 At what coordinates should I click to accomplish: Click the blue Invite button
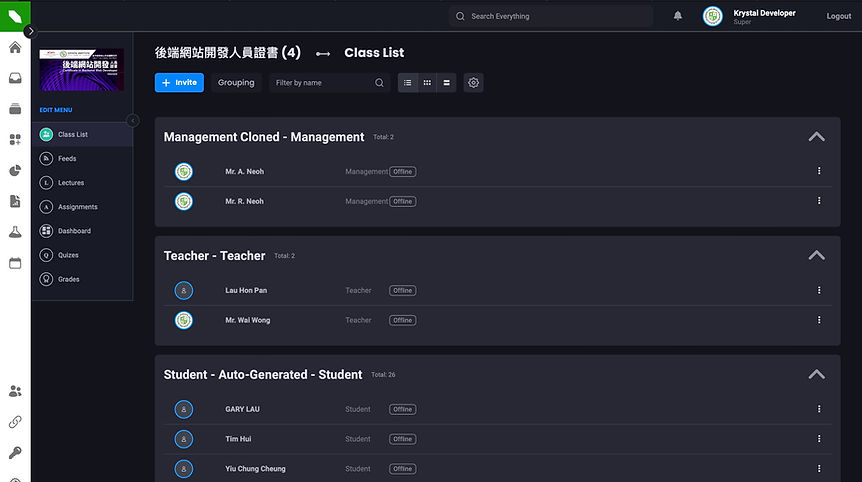coord(179,83)
